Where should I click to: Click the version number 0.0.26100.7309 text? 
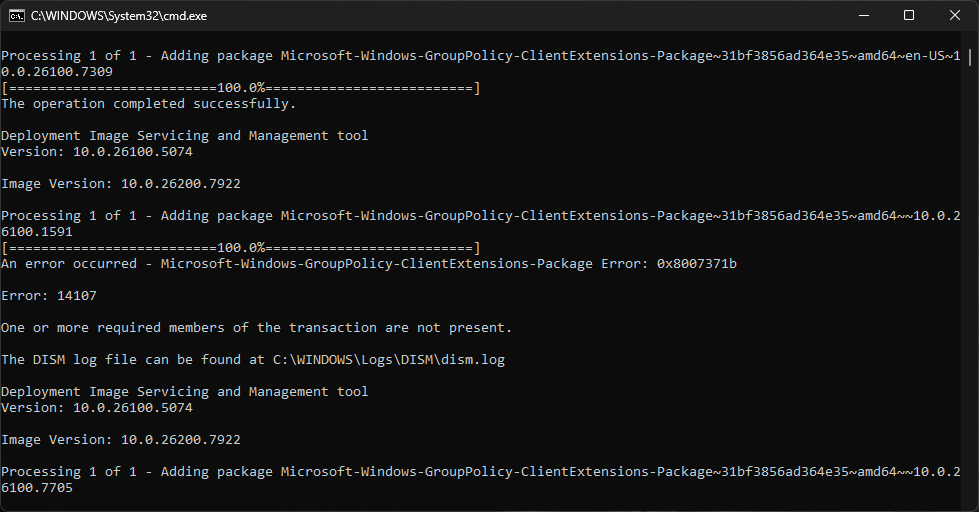57,72
